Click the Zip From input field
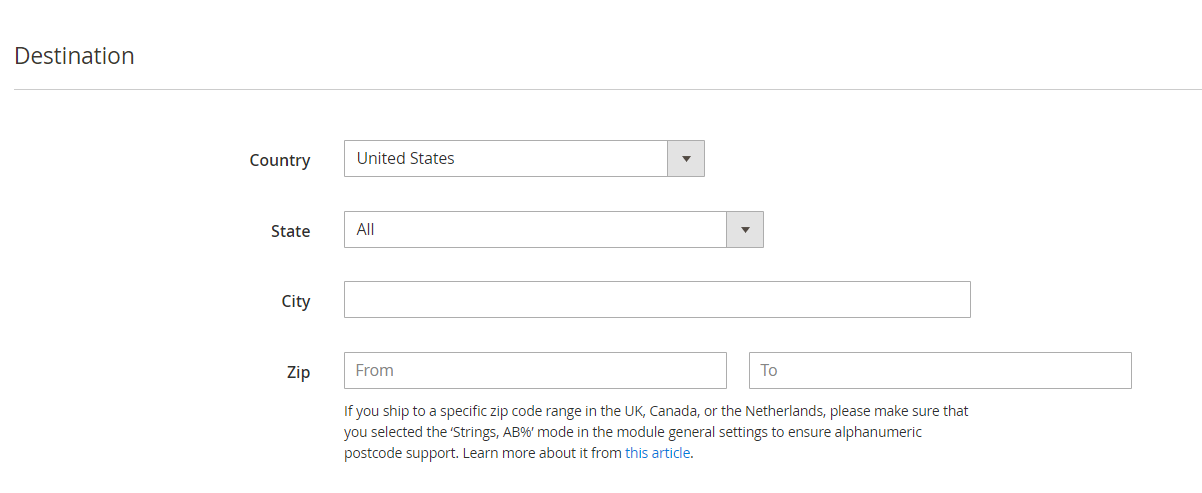 (x=535, y=370)
